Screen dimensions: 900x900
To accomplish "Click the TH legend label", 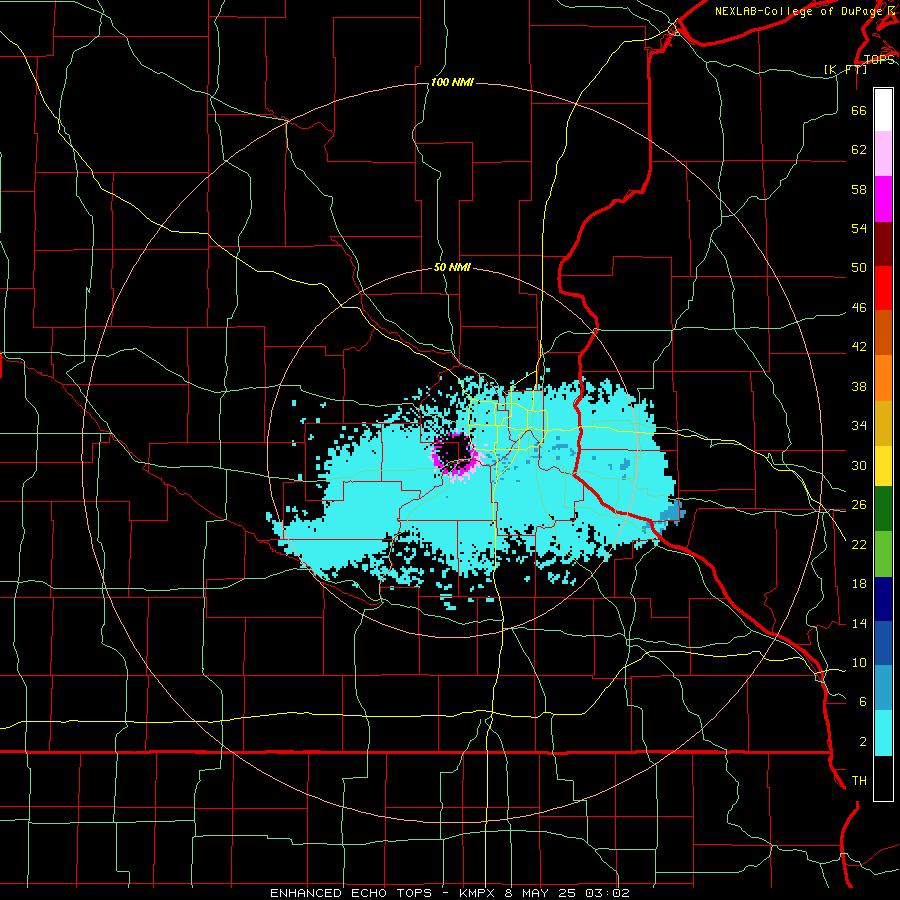I will [x=859, y=781].
